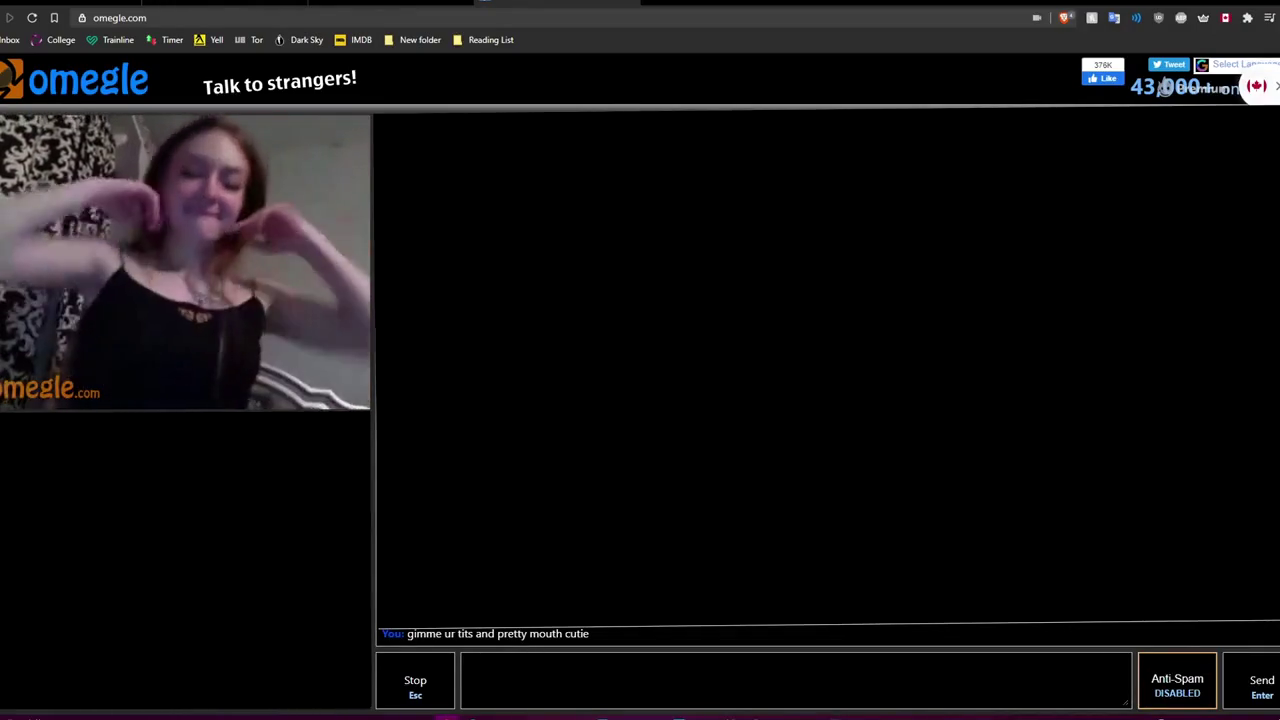
Task: Open the Google Translate extension icon
Action: pos(1113,17)
